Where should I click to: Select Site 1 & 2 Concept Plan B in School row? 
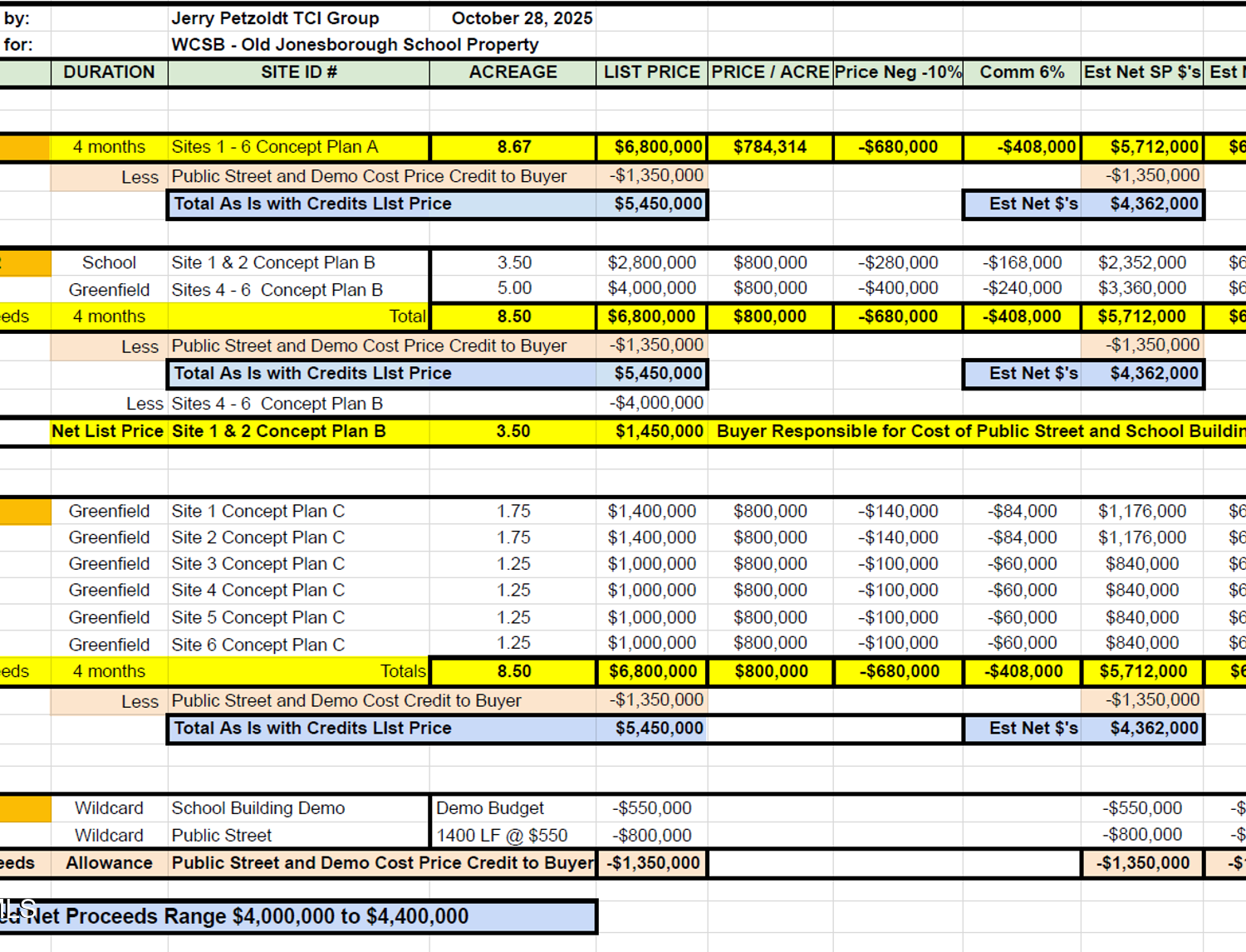click(299, 263)
